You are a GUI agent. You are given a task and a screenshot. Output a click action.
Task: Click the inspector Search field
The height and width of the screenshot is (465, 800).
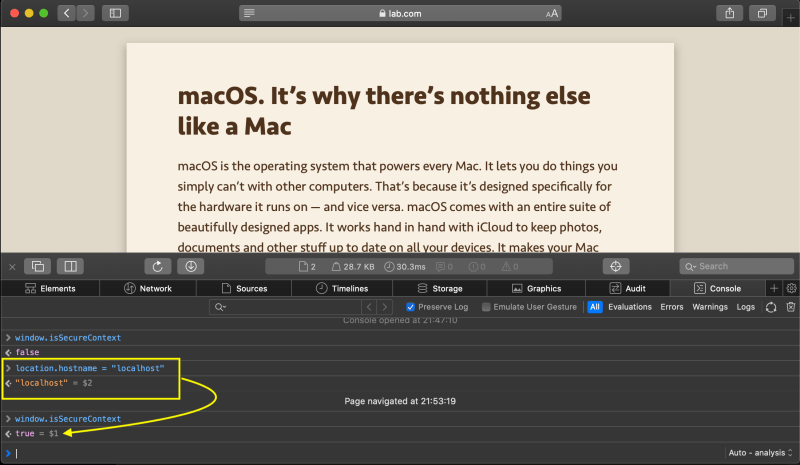(737, 266)
